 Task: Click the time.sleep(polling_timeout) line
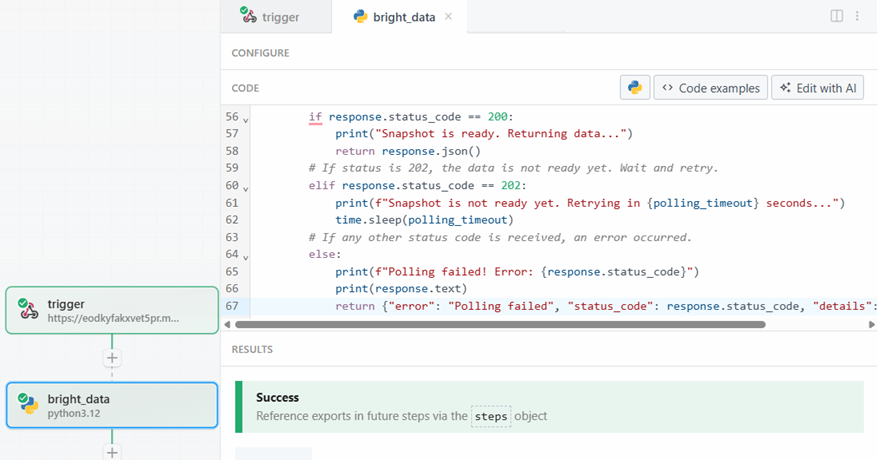424,220
